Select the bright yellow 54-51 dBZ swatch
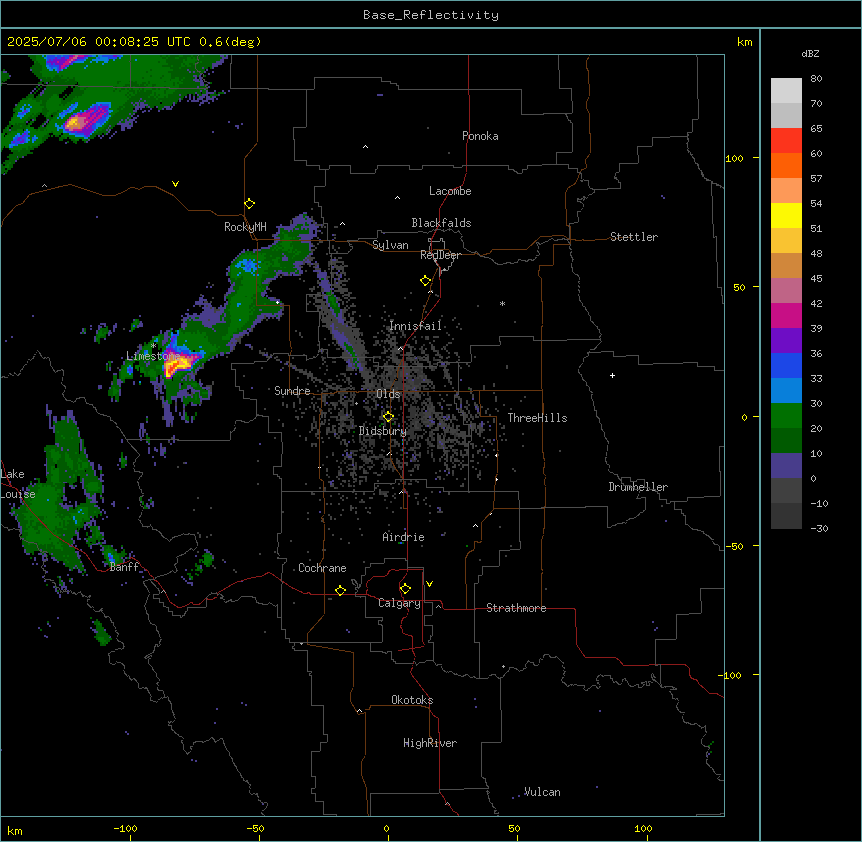Viewport: 862px width, 842px height. tap(786, 215)
